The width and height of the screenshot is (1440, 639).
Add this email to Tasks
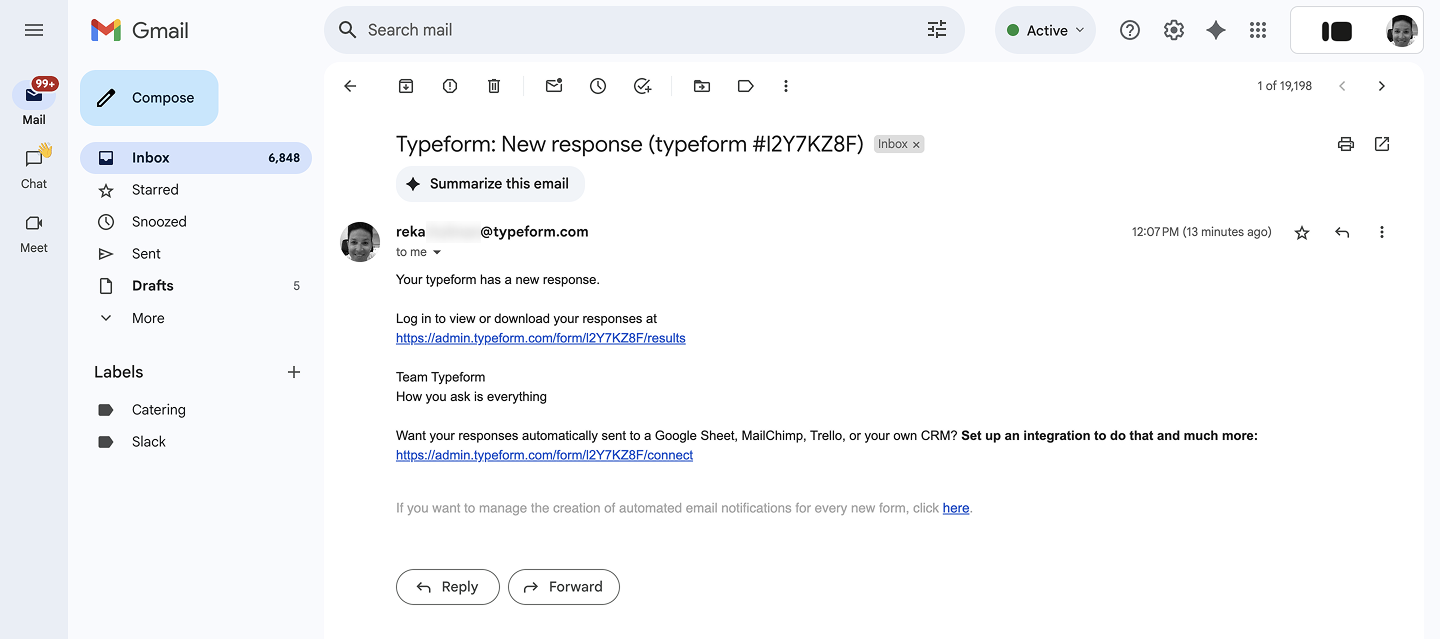[x=642, y=86]
